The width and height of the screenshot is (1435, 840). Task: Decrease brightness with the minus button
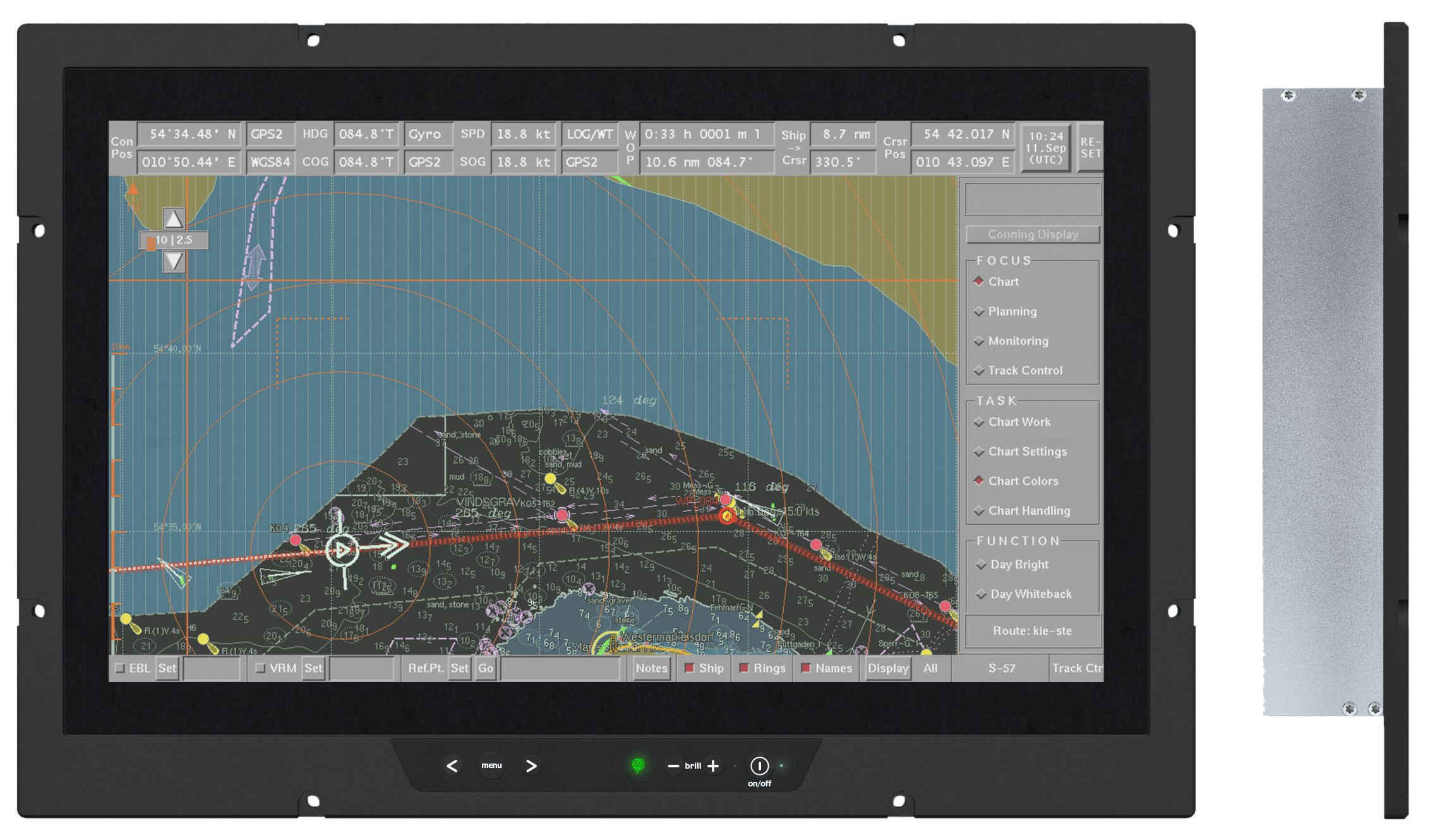[673, 766]
